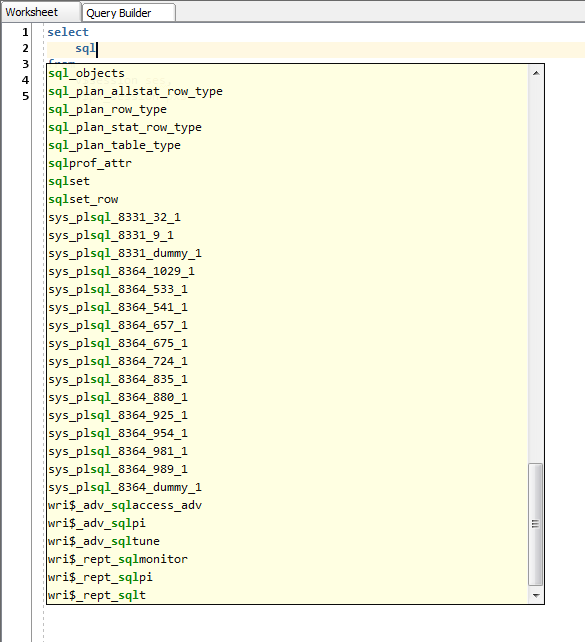Click the scroll up arrow of suggestion list
Viewport: 585px width, 642px height.
pyautogui.click(x=536, y=73)
